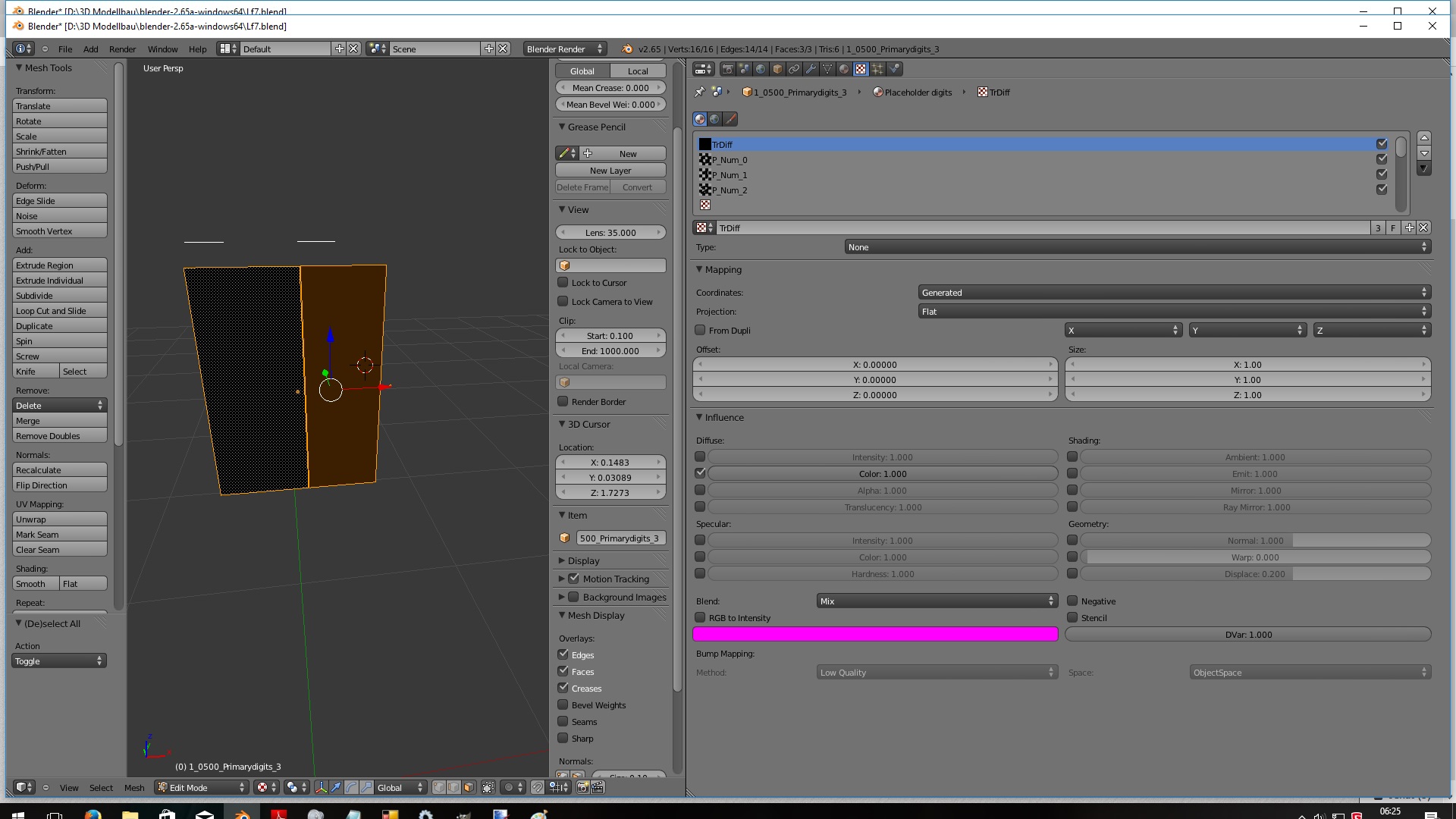
Task: Open the Modifiers wrench tab
Action: tap(811, 69)
